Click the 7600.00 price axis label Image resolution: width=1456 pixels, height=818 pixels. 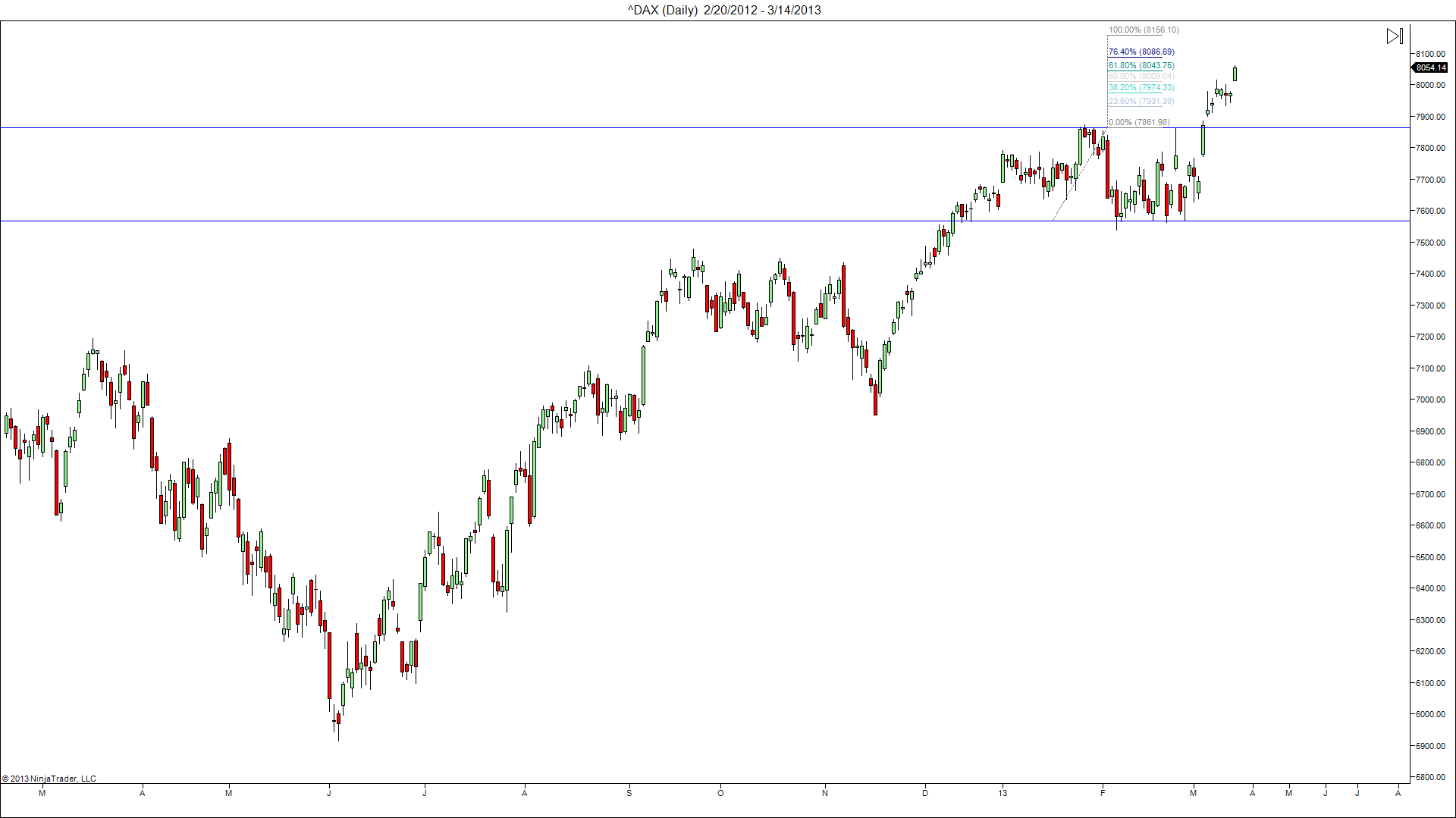click(1430, 211)
